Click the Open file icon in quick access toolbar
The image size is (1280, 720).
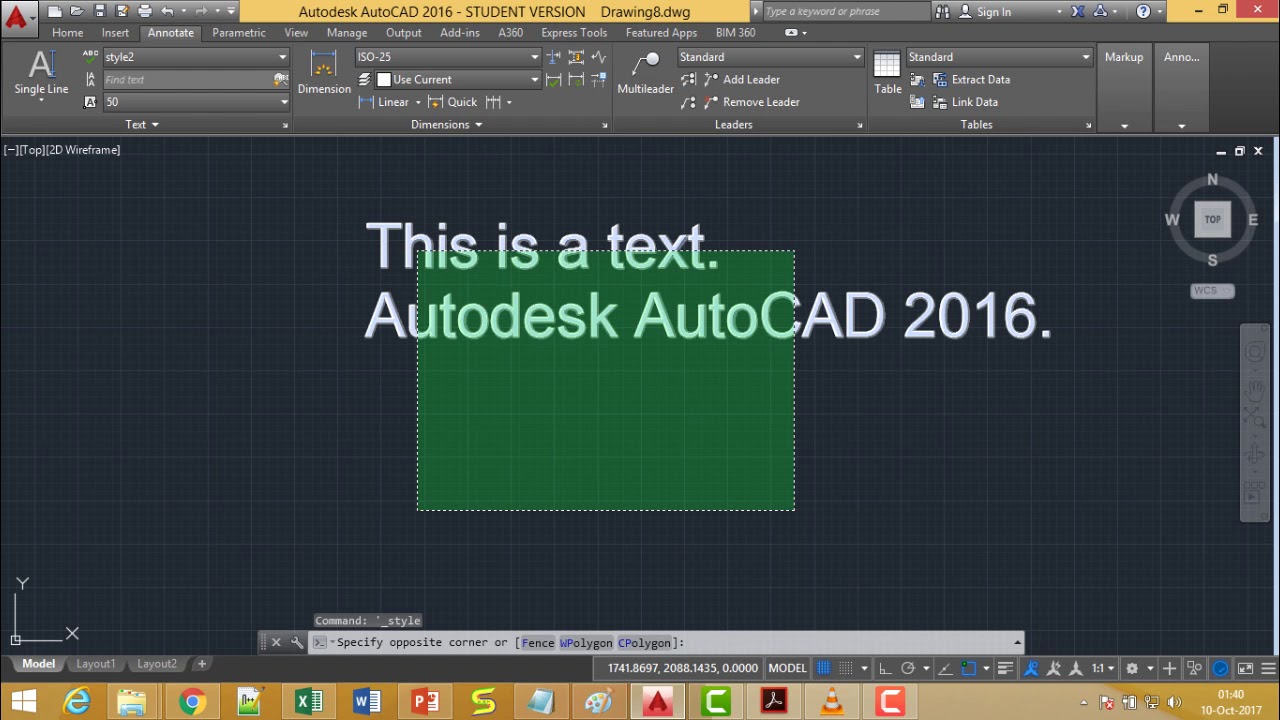click(77, 11)
